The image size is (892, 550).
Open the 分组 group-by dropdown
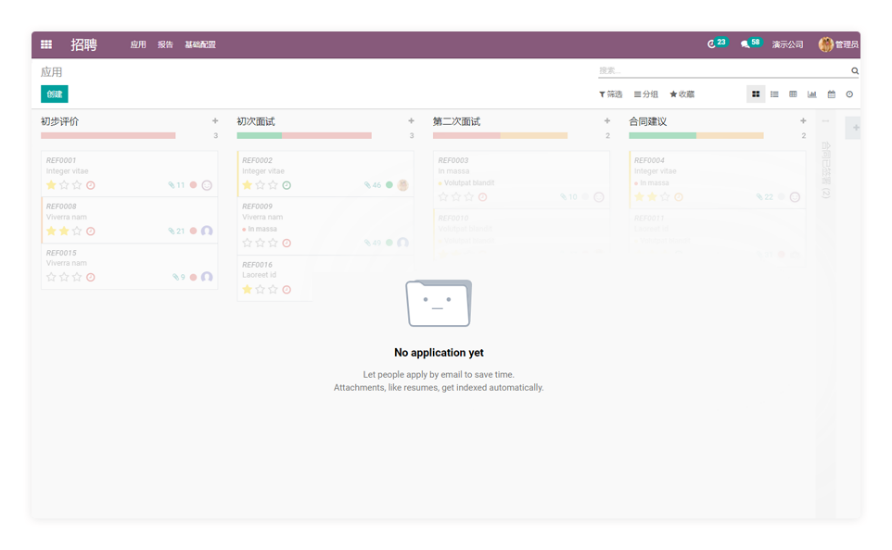[x=646, y=94]
